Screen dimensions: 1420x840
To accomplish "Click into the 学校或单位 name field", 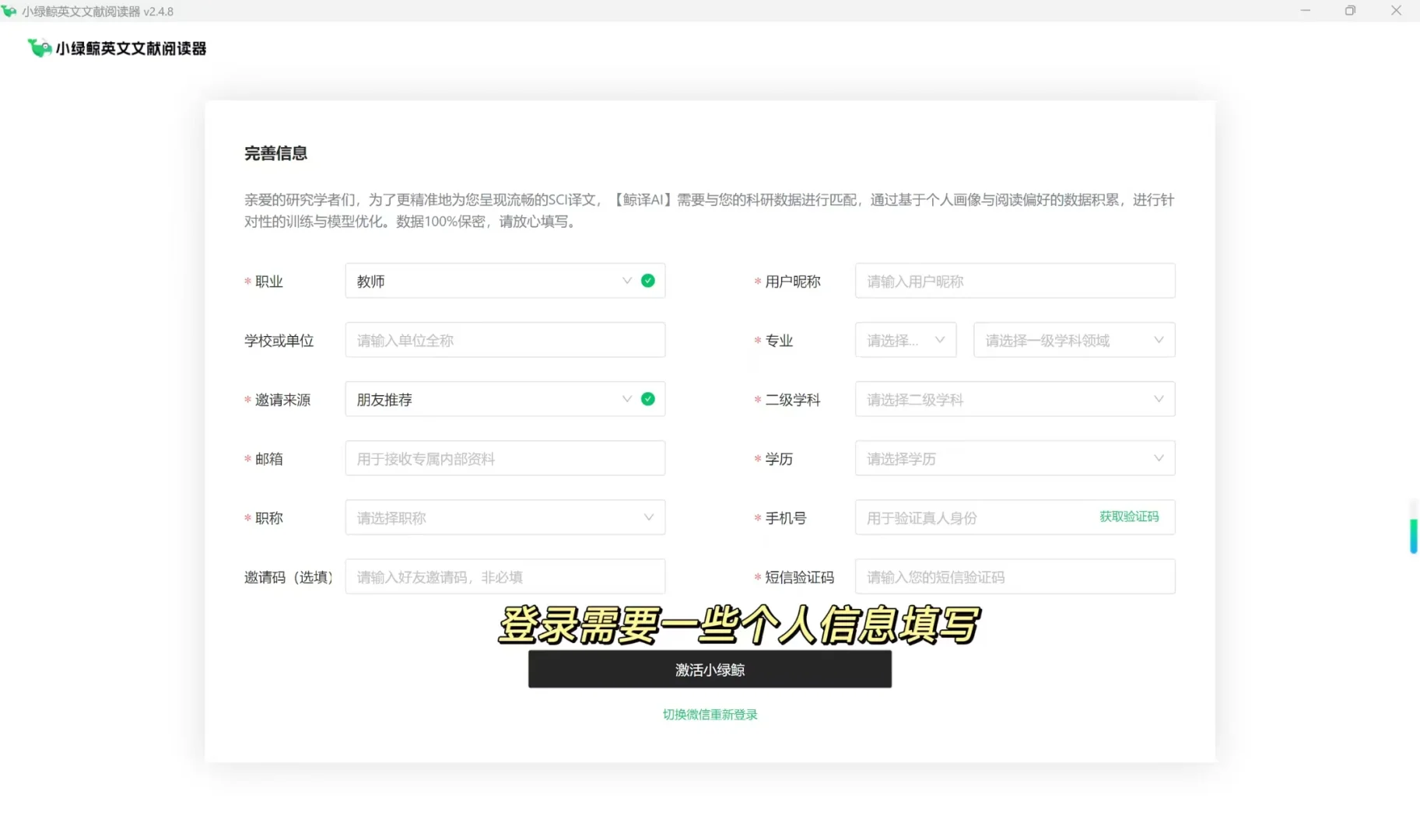I will coord(505,340).
